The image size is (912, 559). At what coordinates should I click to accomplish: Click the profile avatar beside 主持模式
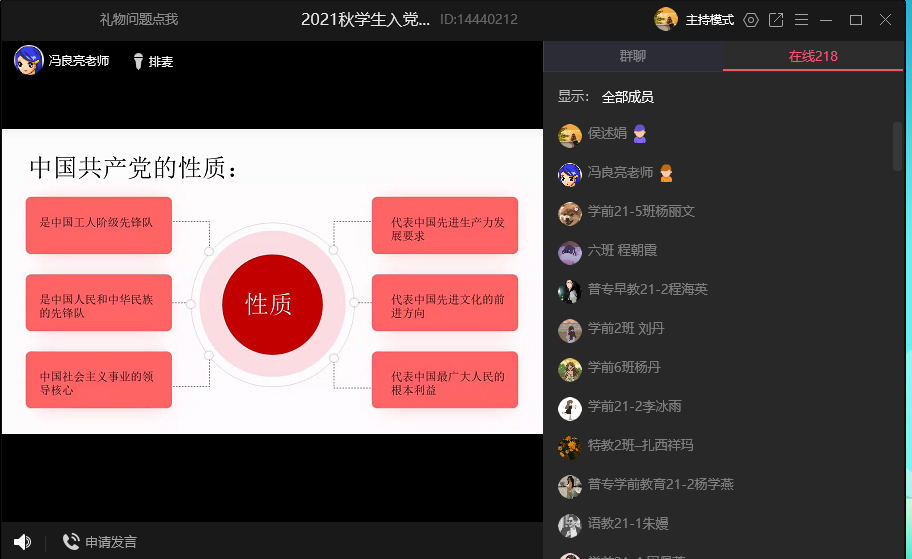(x=666, y=19)
